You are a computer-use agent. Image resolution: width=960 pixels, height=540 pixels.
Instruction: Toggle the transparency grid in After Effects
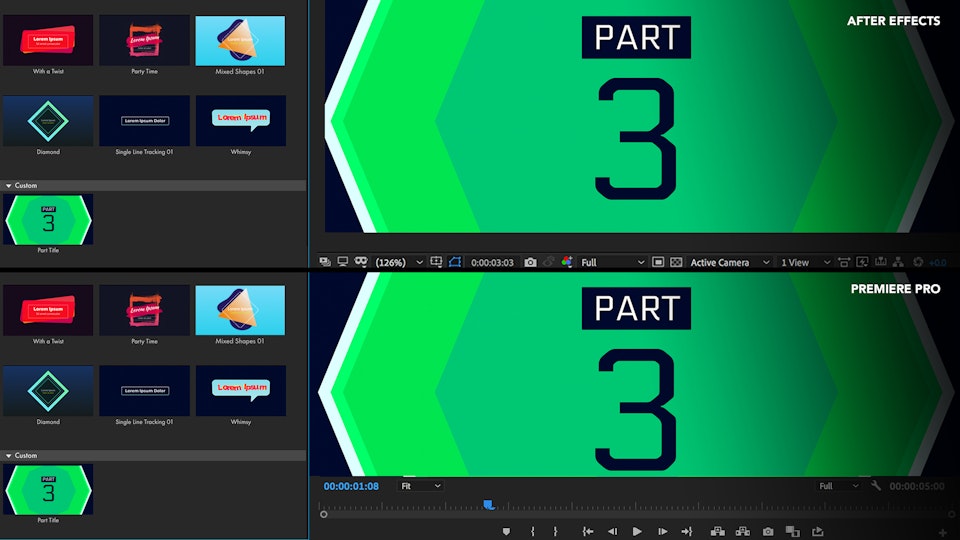[676, 262]
